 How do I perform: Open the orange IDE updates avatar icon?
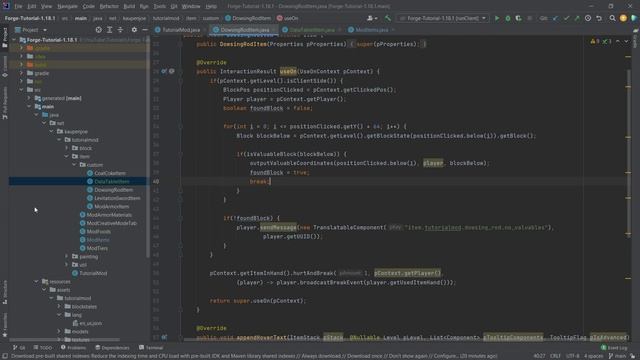tap(623, 18)
